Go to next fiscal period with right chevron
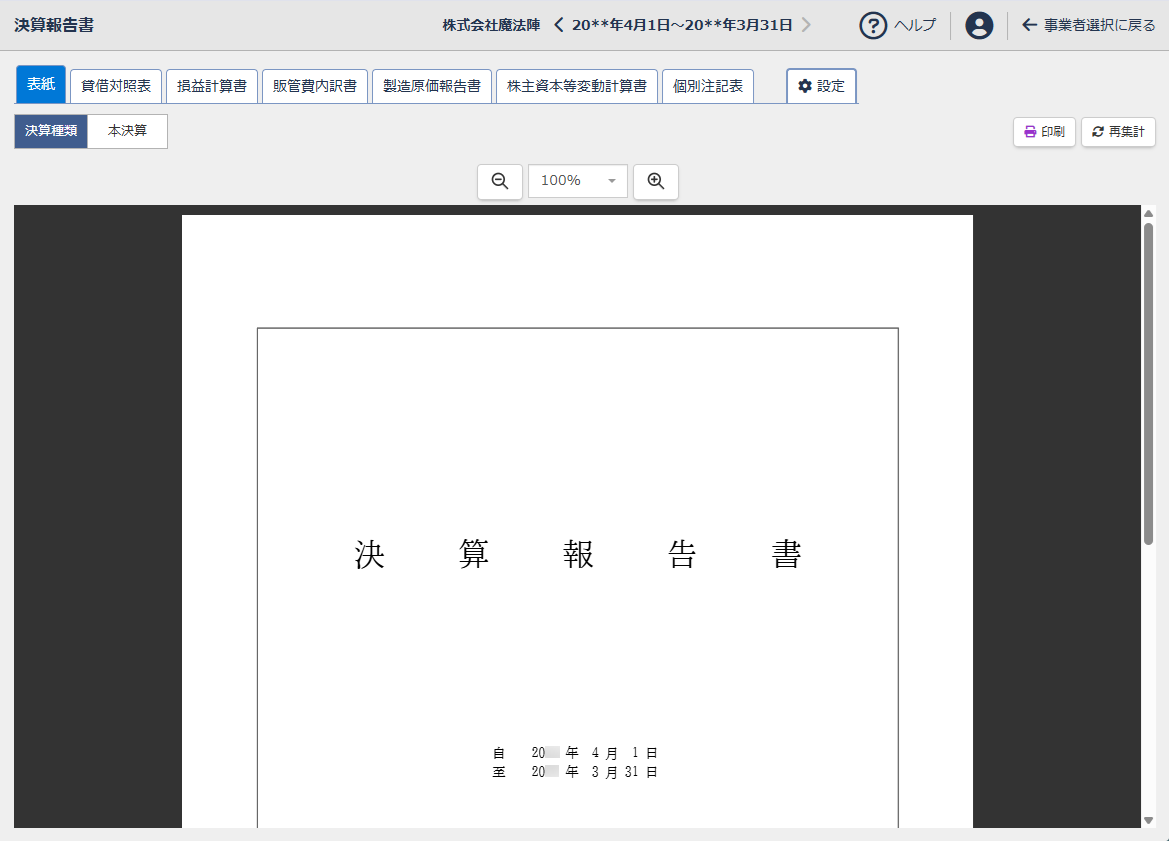The width and height of the screenshot is (1169, 841). click(806, 26)
